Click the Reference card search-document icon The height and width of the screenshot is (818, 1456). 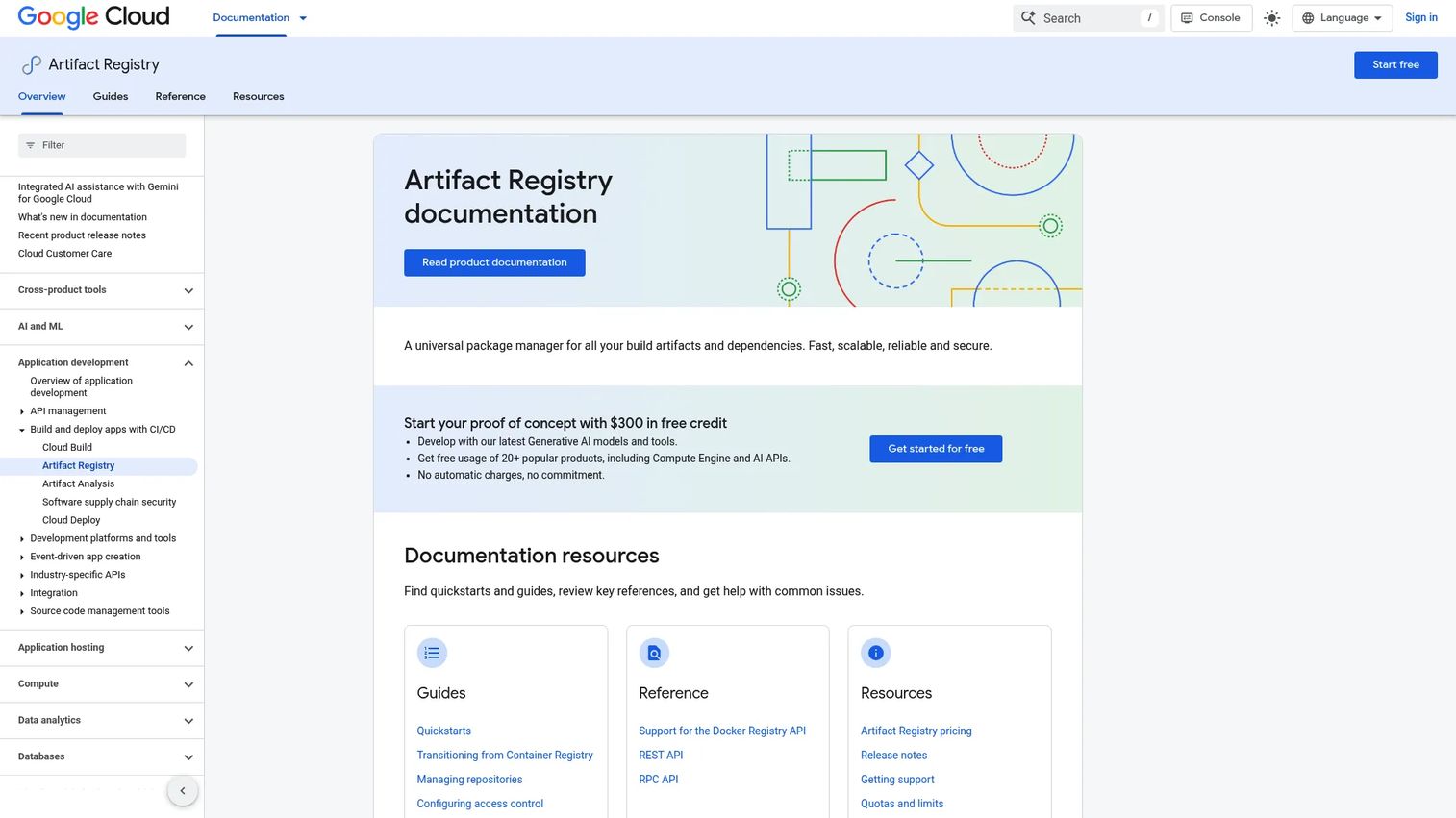654,654
